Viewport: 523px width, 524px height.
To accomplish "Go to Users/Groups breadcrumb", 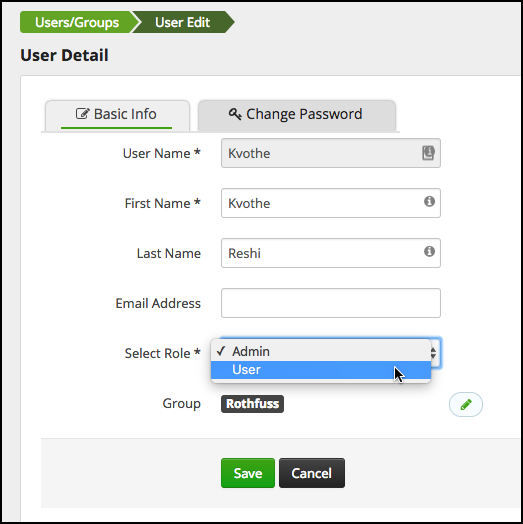I will tap(77, 22).
